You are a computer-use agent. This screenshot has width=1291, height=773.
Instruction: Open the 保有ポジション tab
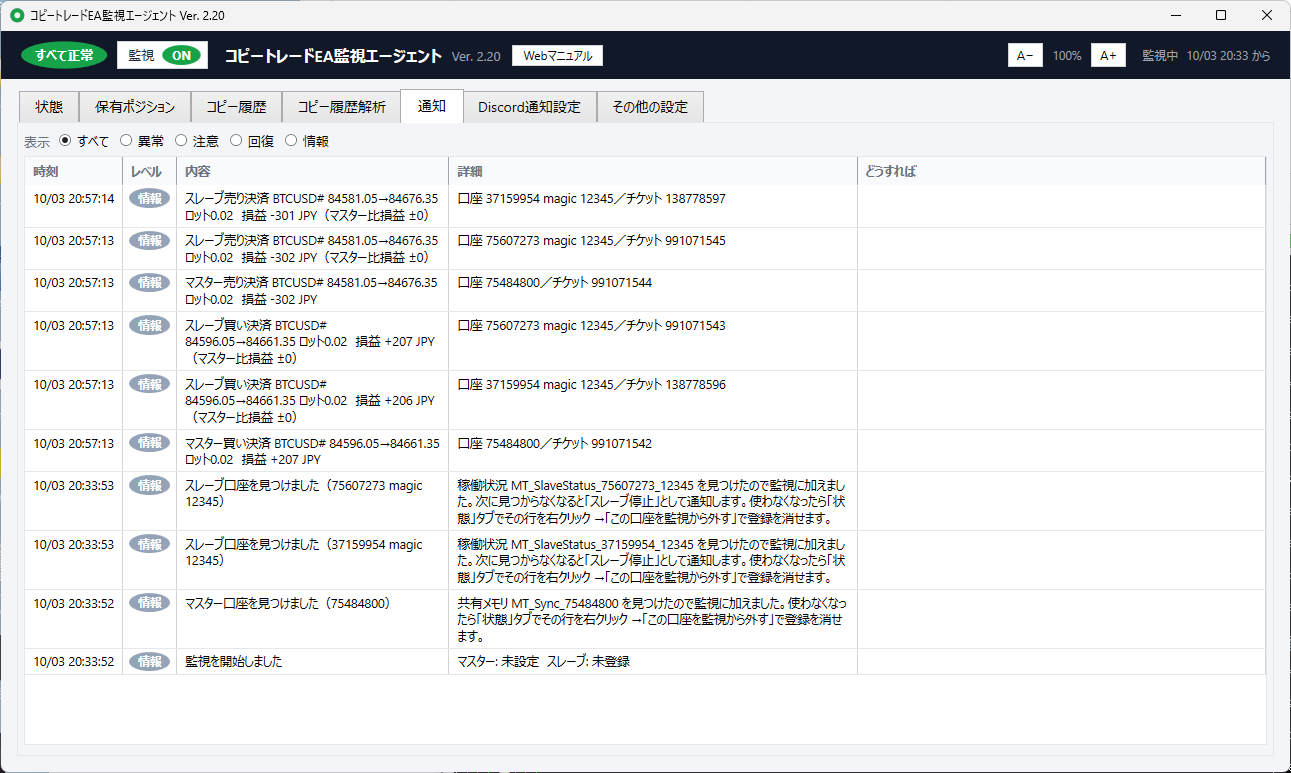point(135,107)
